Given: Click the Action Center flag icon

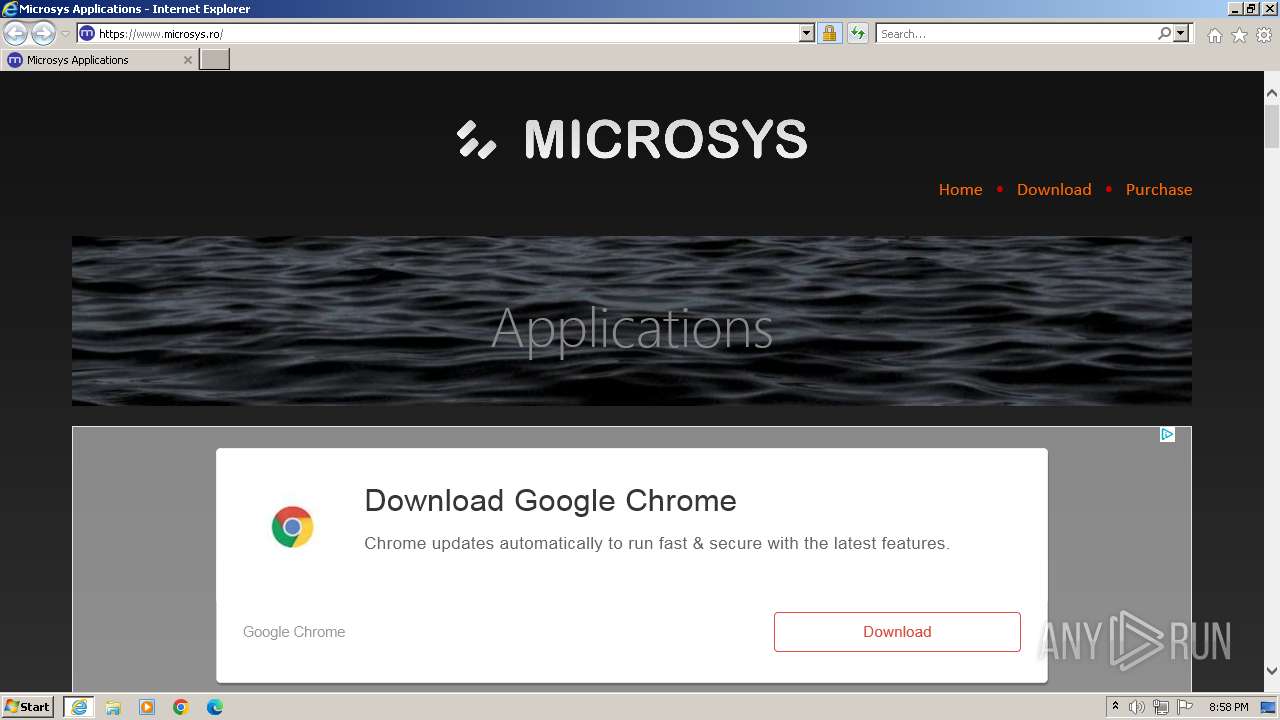Looking at the screenshot, I should pos(1185,707).
